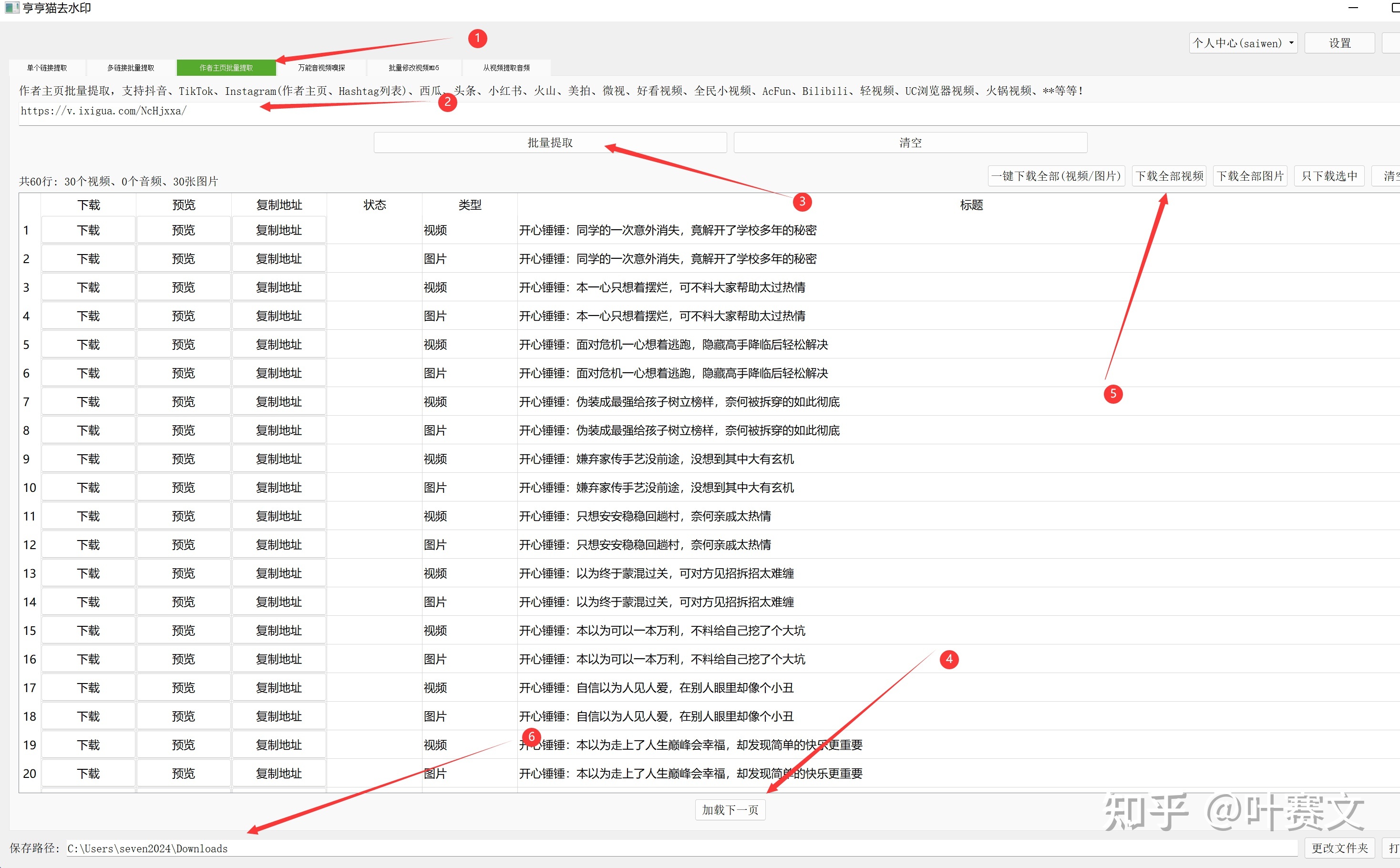Select the 万能音视频嗅探 tab
Image resolution: width=1400 pixels, height=868 pixels.
(x=321, y=67)
